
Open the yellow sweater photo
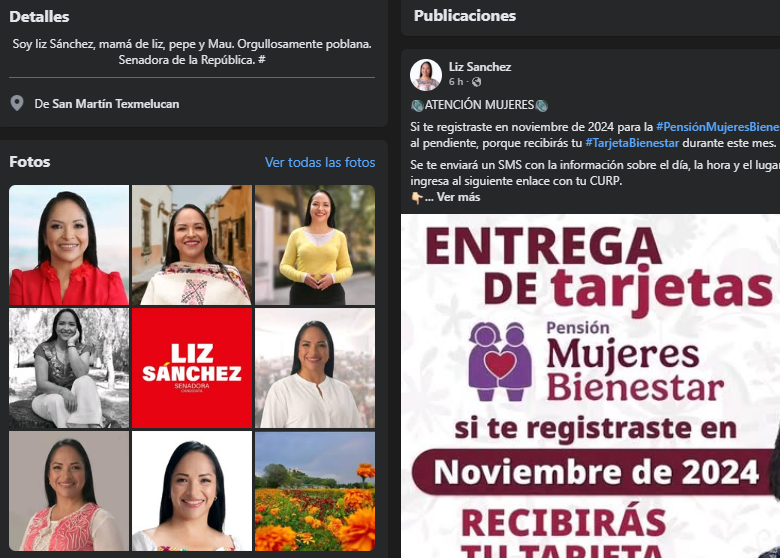tap(315, 245)
